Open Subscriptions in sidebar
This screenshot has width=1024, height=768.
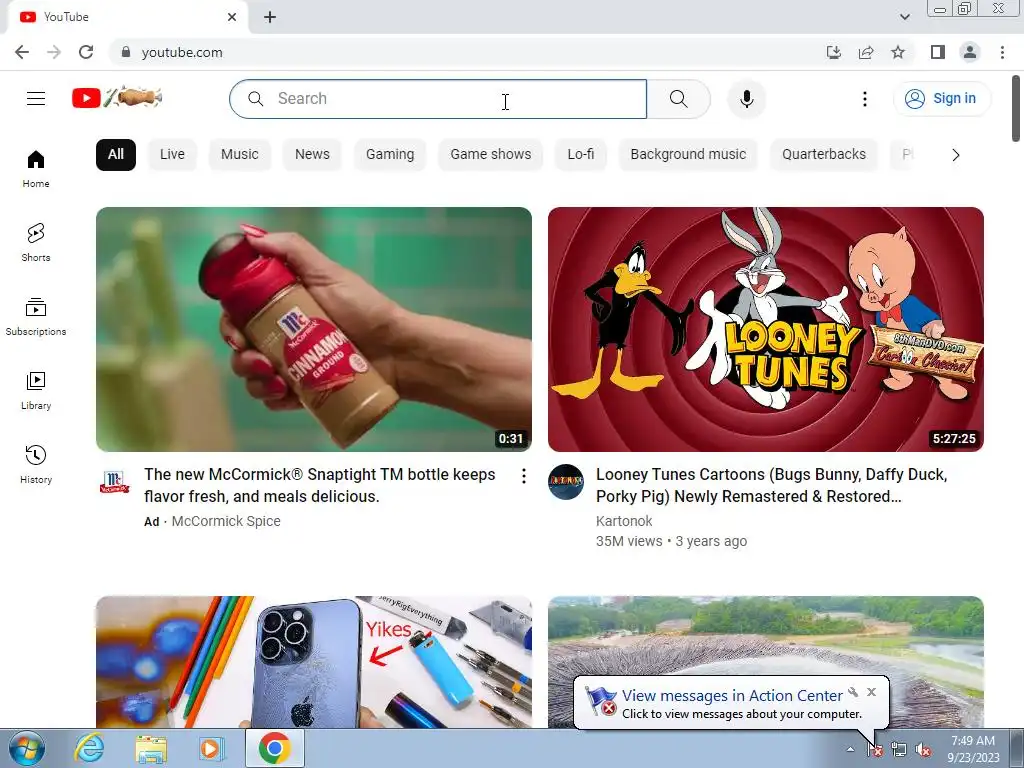click(x=36, y=316)
